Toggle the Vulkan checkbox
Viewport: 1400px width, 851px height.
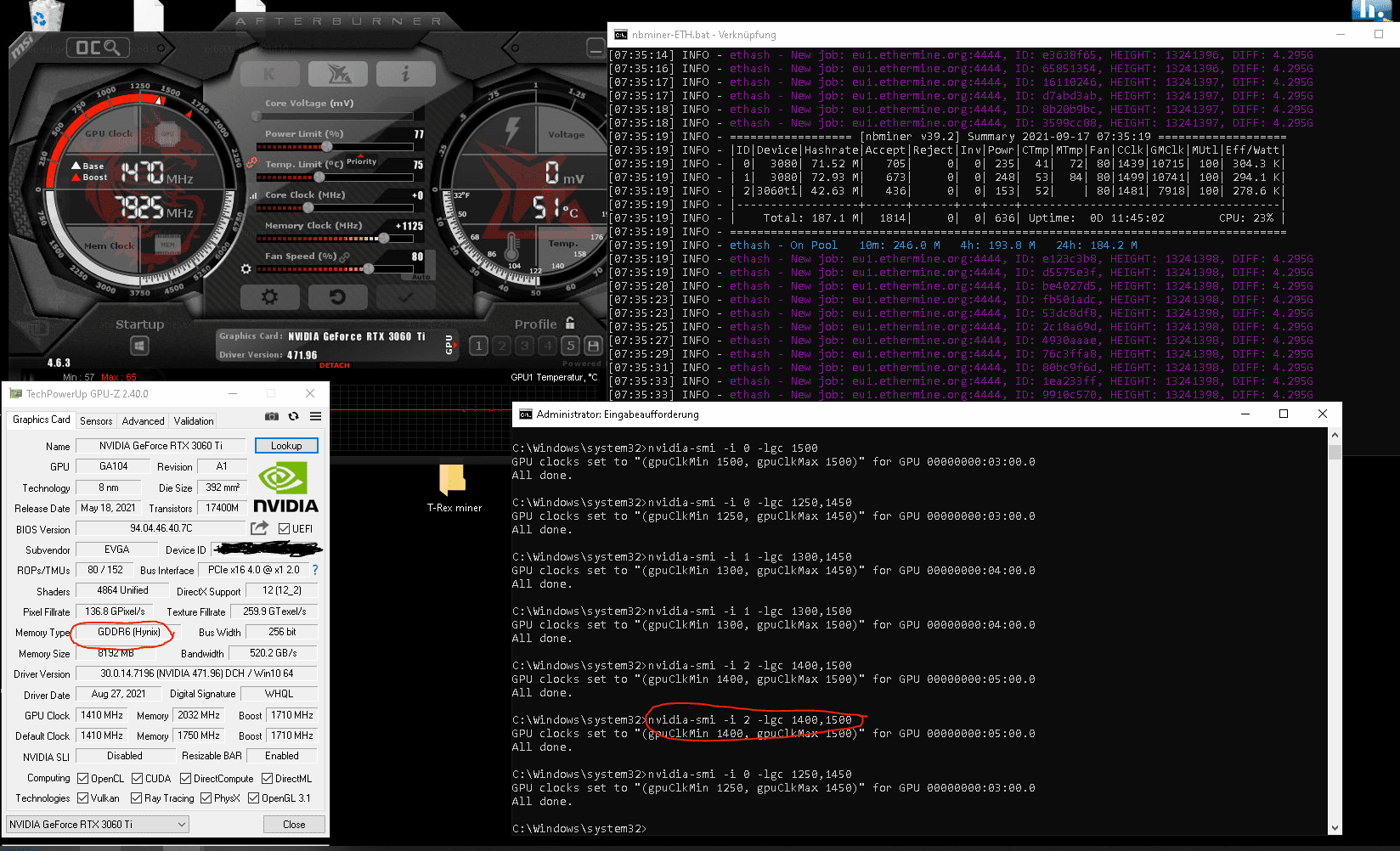82,797
